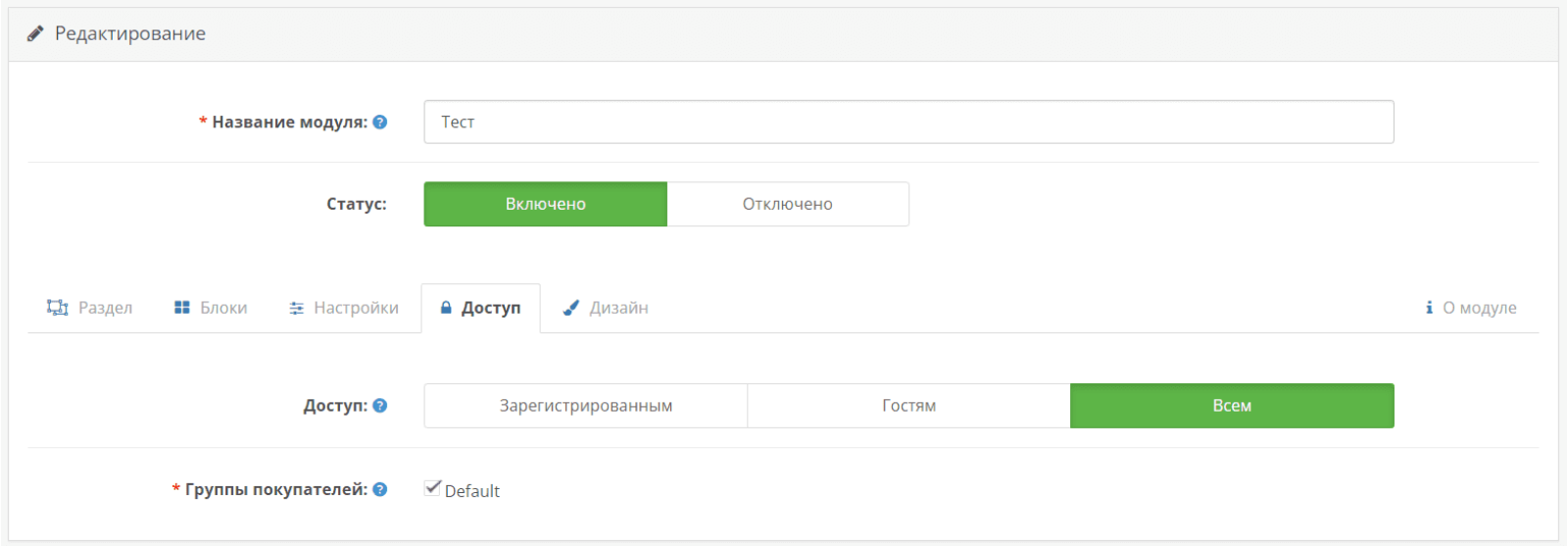Toggle the Default customer group checkbox

click(x=432, y=488)
